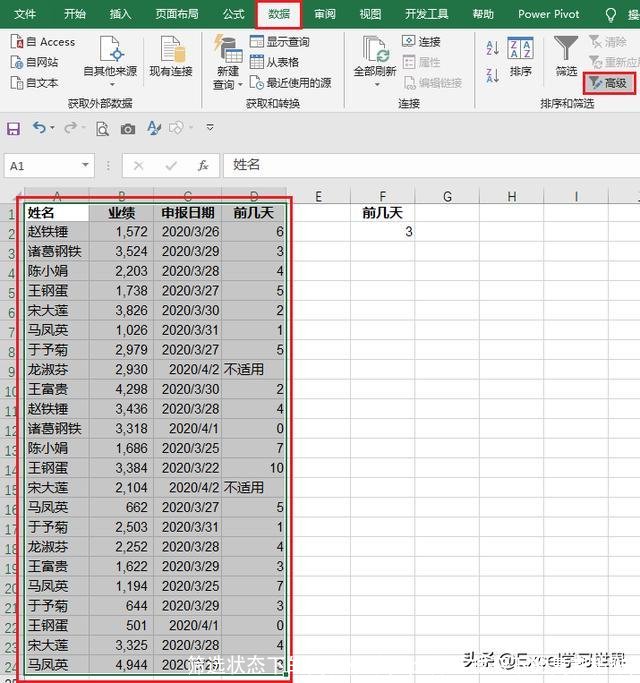Undo the last action
This screenshot has height=683, width=640.
tap(39, 128)
